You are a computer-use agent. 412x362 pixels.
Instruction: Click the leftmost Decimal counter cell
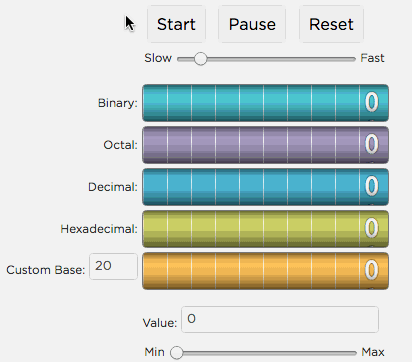click(x=155, y=187)
